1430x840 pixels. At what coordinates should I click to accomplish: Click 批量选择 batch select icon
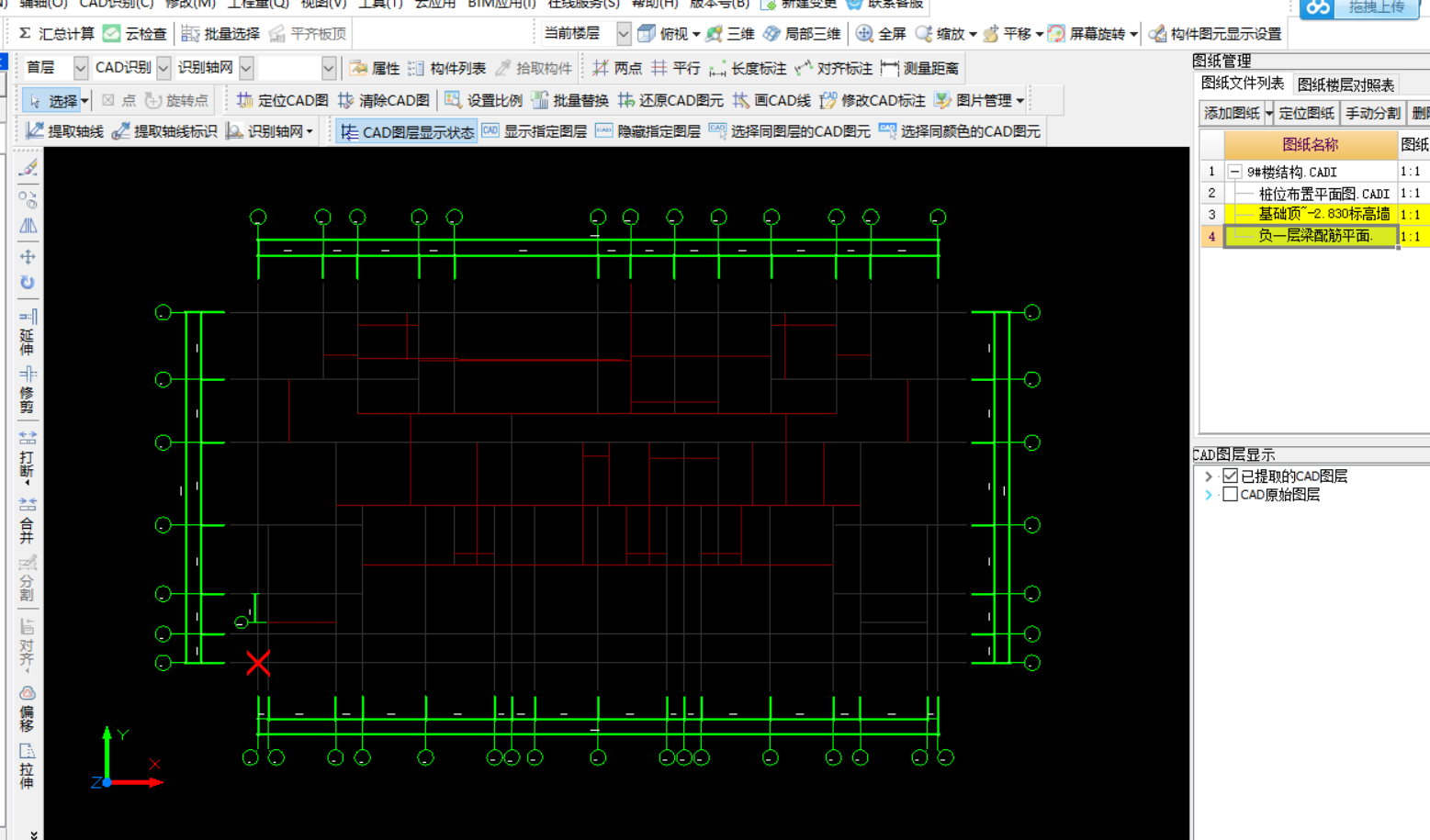click(190, 34)
